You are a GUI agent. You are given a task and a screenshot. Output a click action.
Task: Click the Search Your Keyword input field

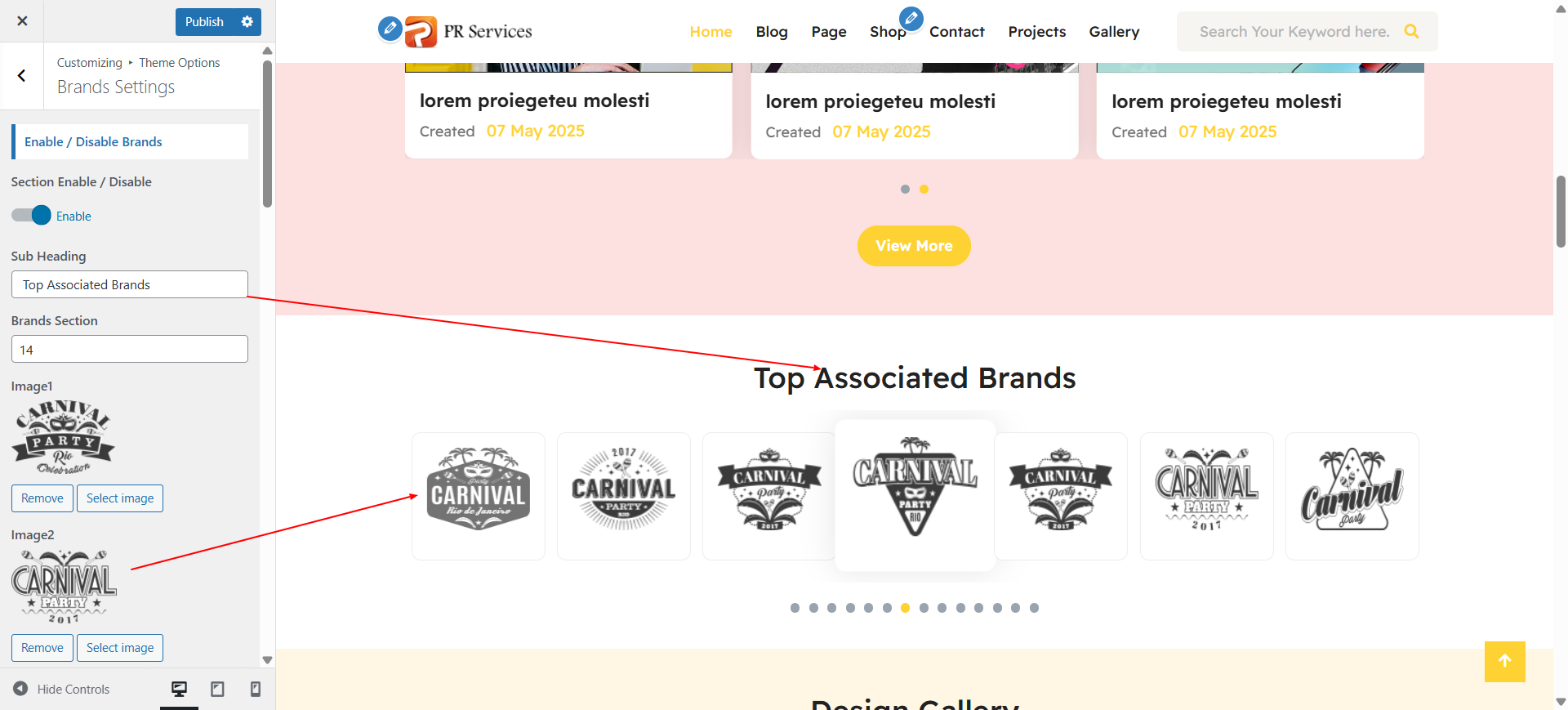coord(1294,32)
